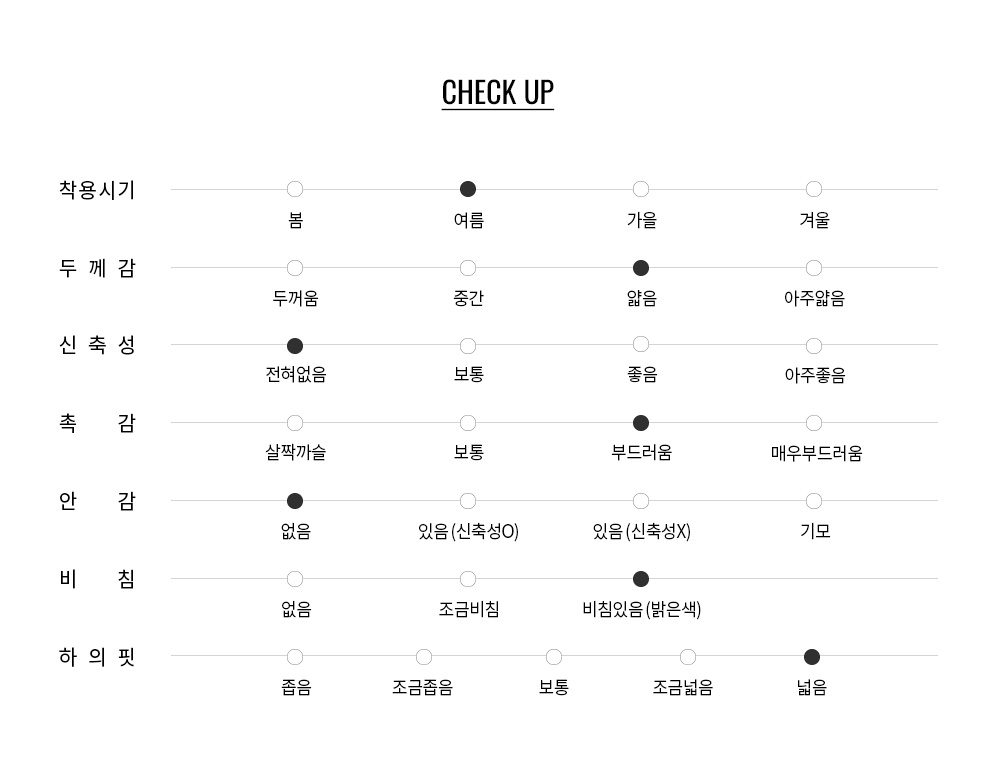Choose the 가을 season circle
The width and height of the screenshot is (1000, 777).
[x=641, y=189]
